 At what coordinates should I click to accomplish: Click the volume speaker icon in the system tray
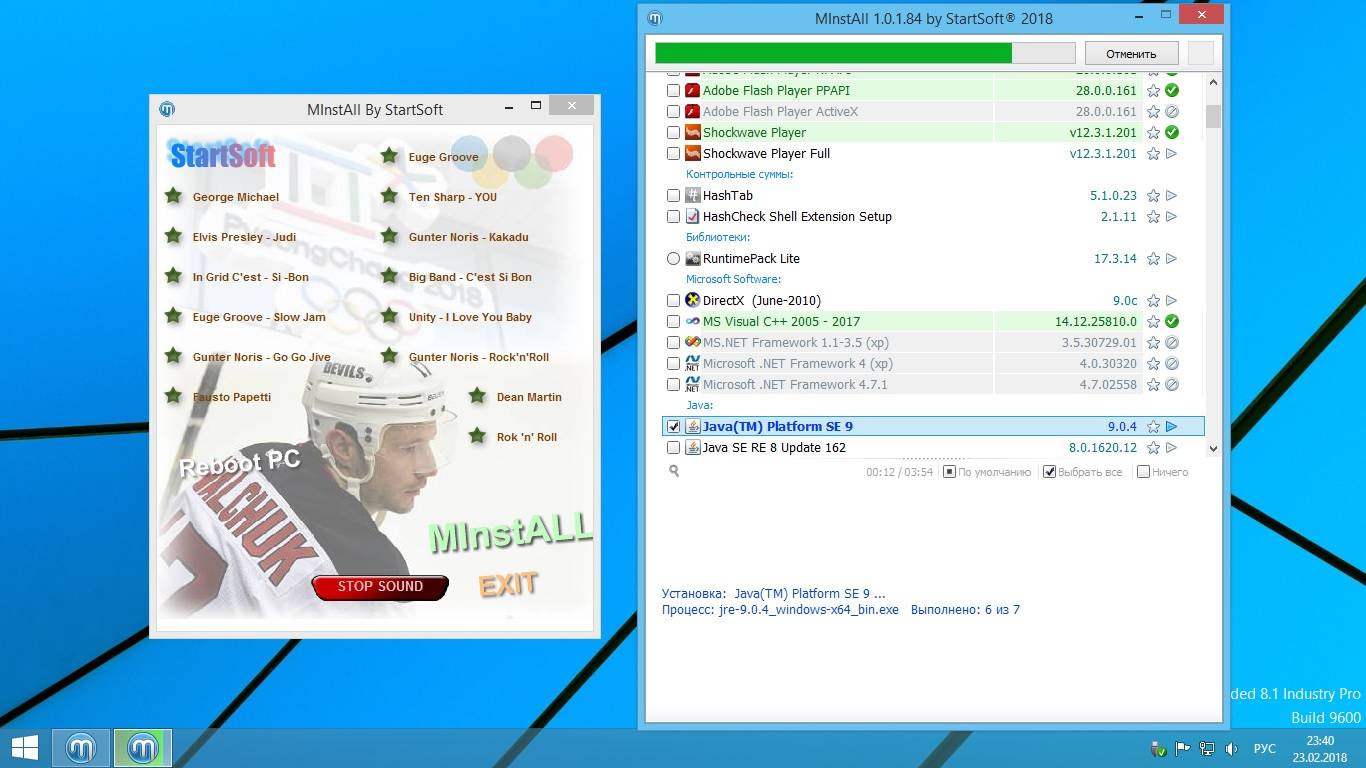click(x=1232, y=748)
